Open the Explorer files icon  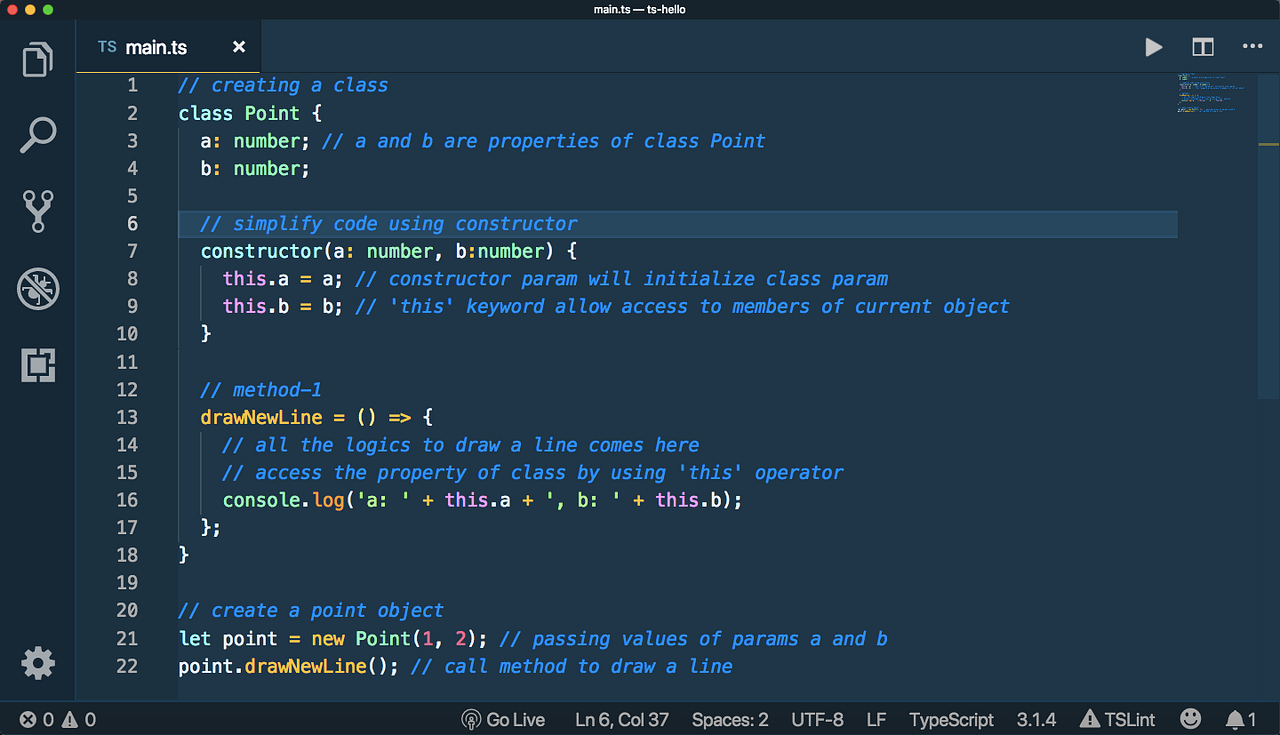click(x=38, y=59)
